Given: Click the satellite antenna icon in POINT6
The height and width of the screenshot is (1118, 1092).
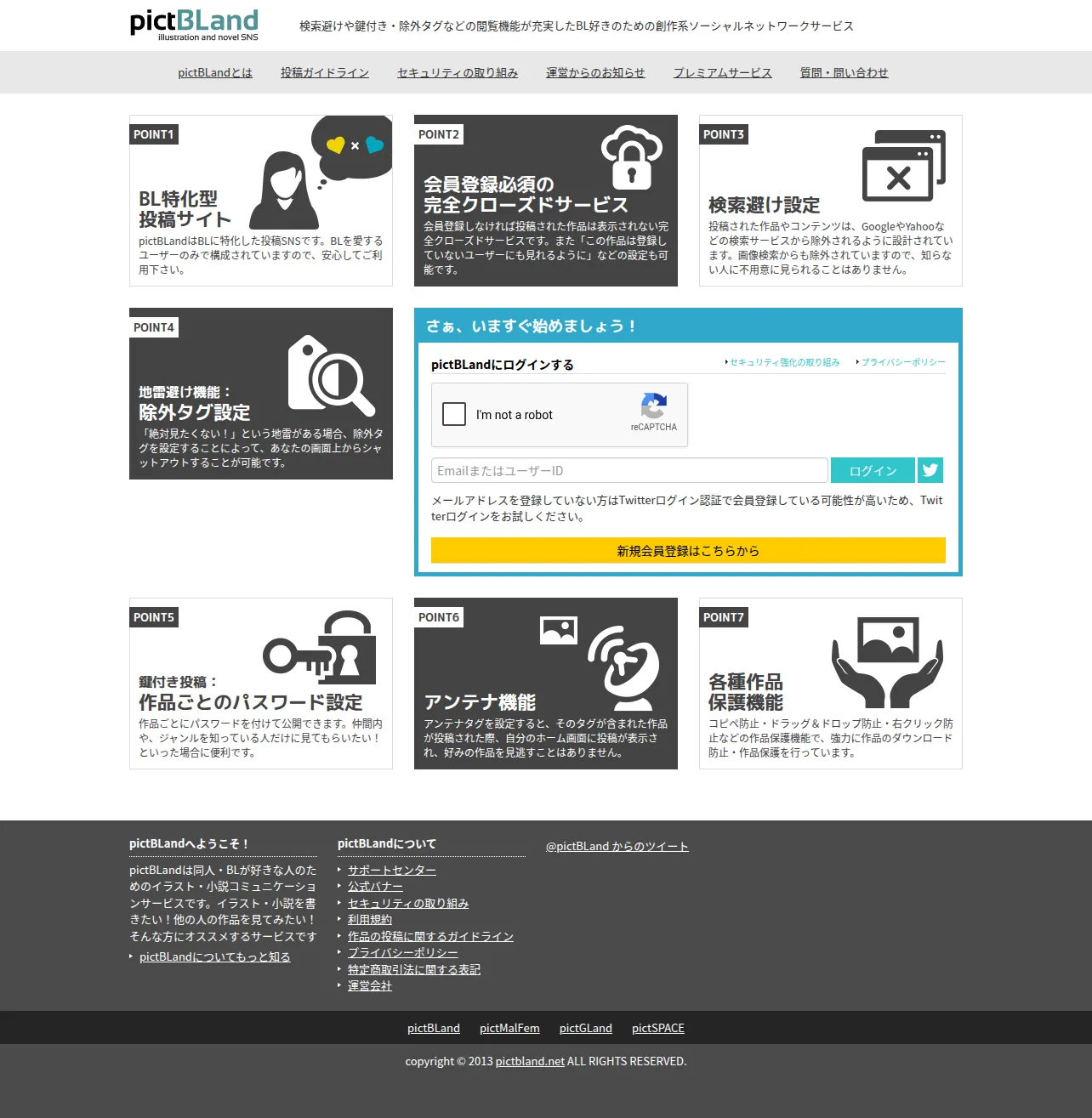Looking at the screenshot, I should [x=623, y=668].
